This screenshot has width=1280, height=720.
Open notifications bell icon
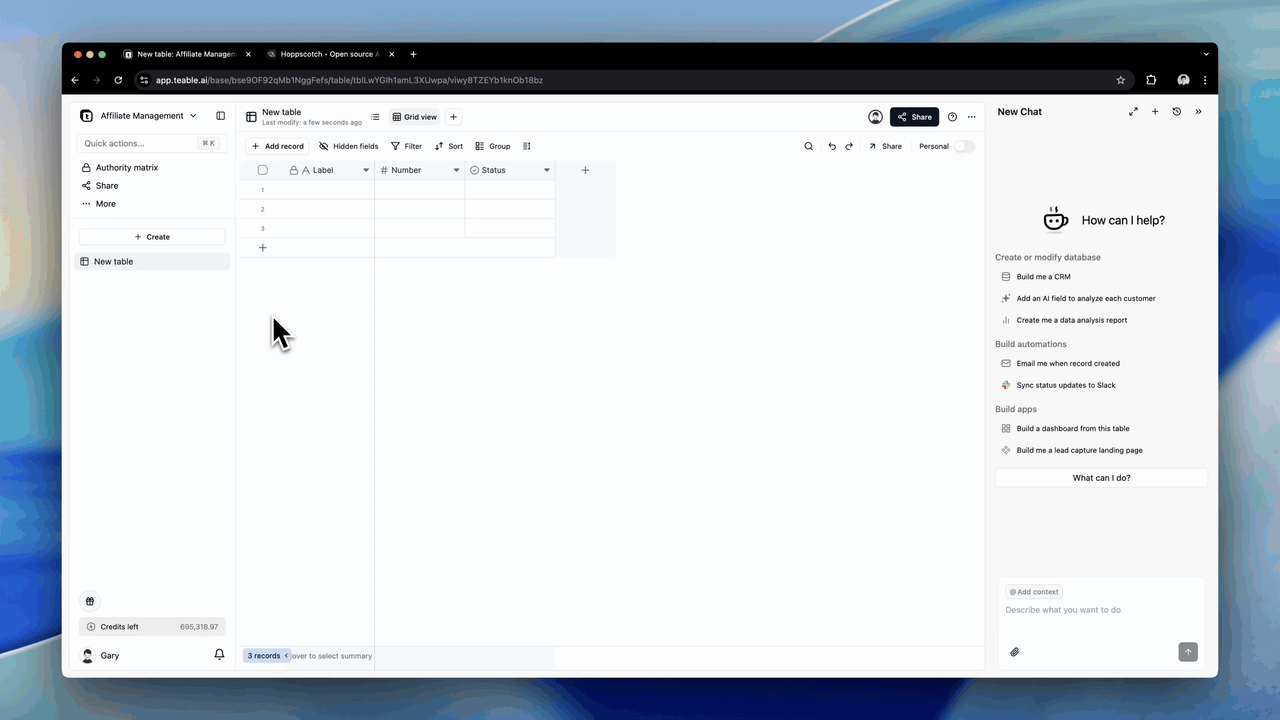tap(219, 655)
